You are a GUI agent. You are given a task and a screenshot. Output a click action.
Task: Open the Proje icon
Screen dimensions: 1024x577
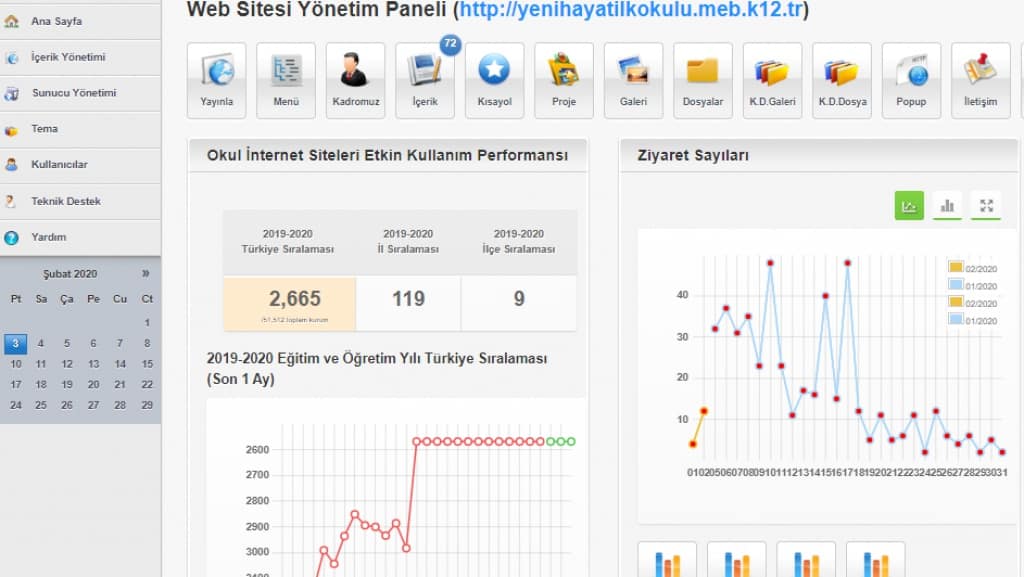564,79
